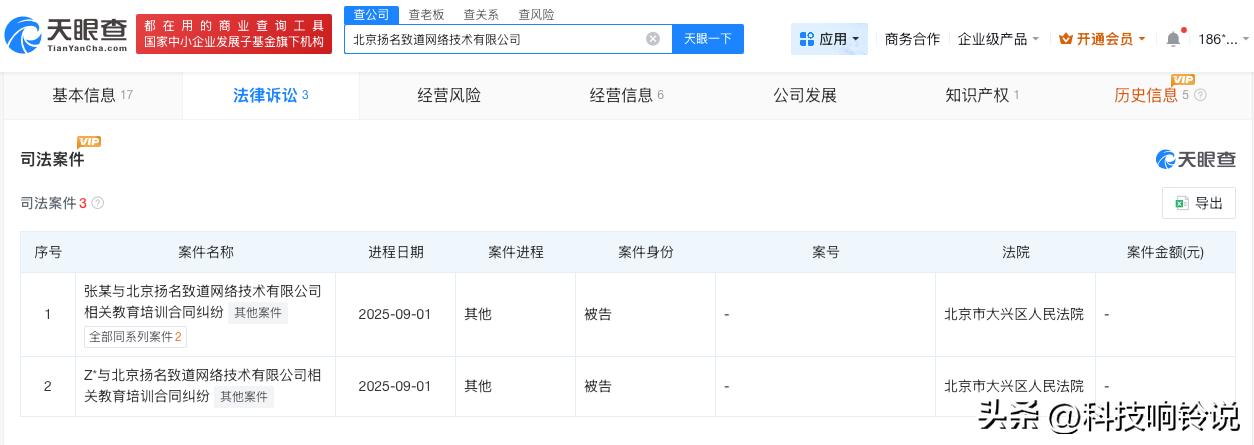Click the 案件进程 column header
Viewport: 1254px width, 445px height.
click(516, 252)
